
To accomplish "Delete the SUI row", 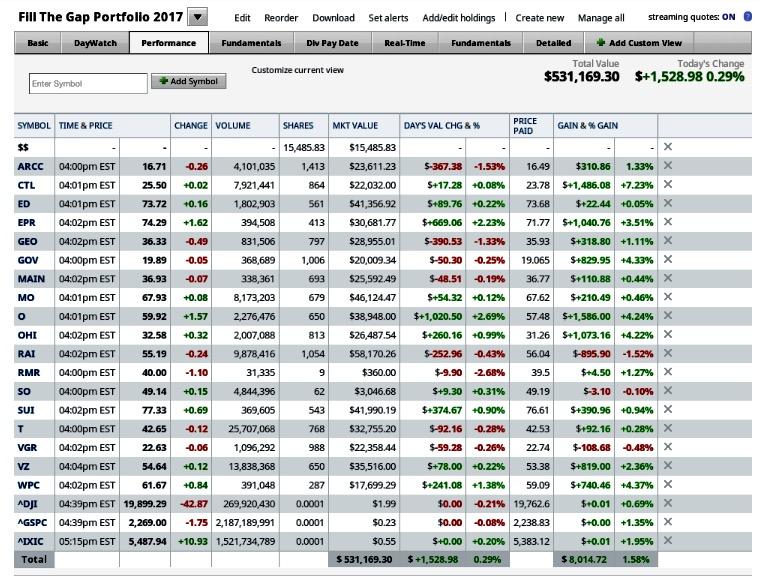I will pyautogui.click(x=668, y=409).
